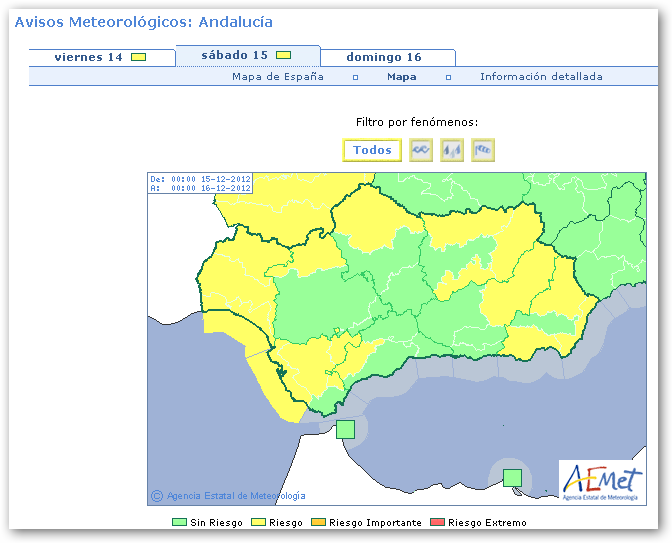Open Información detallada view
672x543 pixels.
(x=541, y=77)
